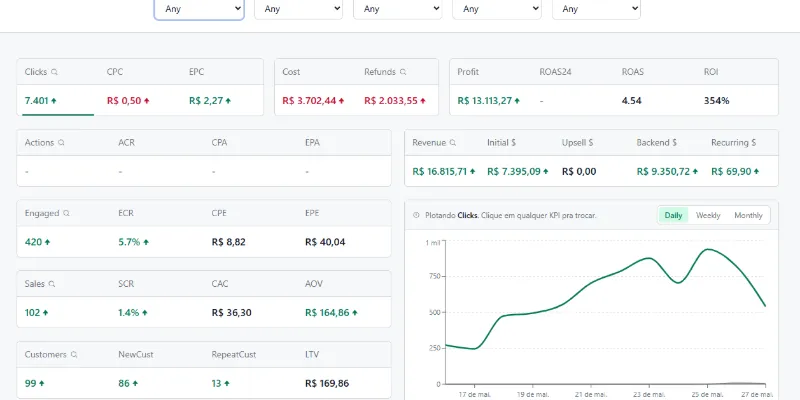
Task: Open the first Any dropdown
Action: 199,9
